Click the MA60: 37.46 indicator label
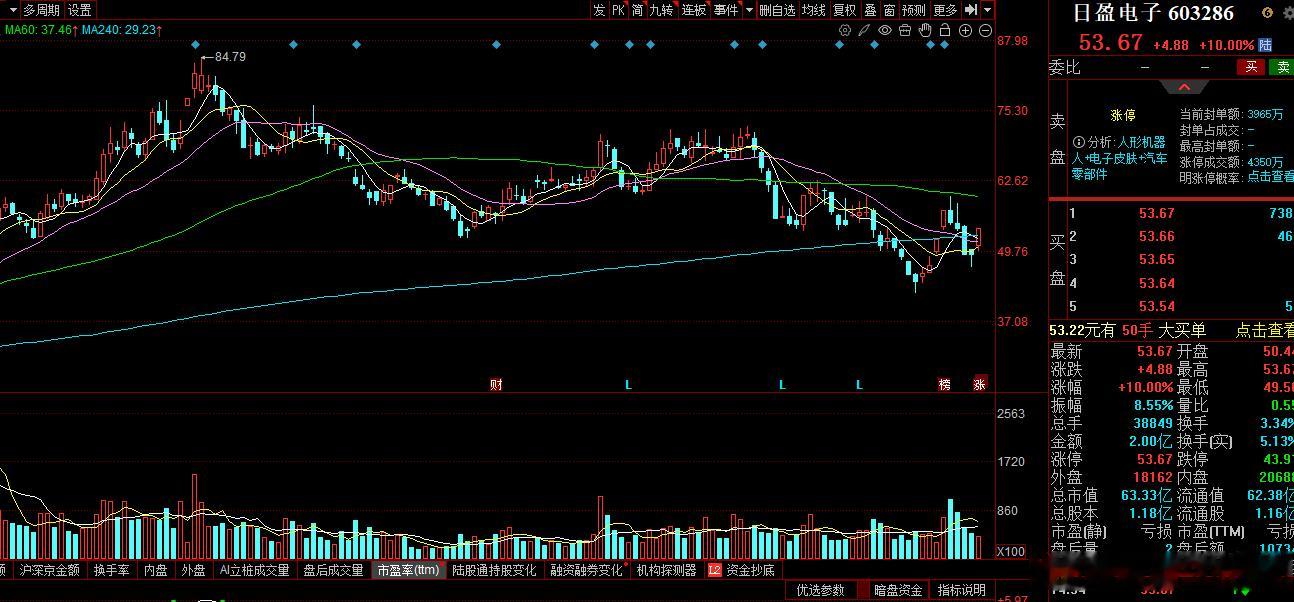Image resolution: width=1294 pixels, height=602 pixels. (x=39, y=30)
